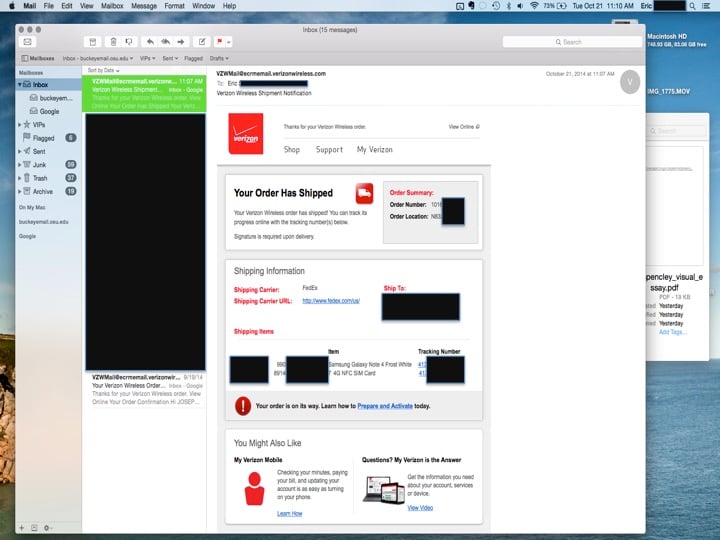Focus the Mail search field
This screenshot has width=720, height=540.
pos(572,42)
